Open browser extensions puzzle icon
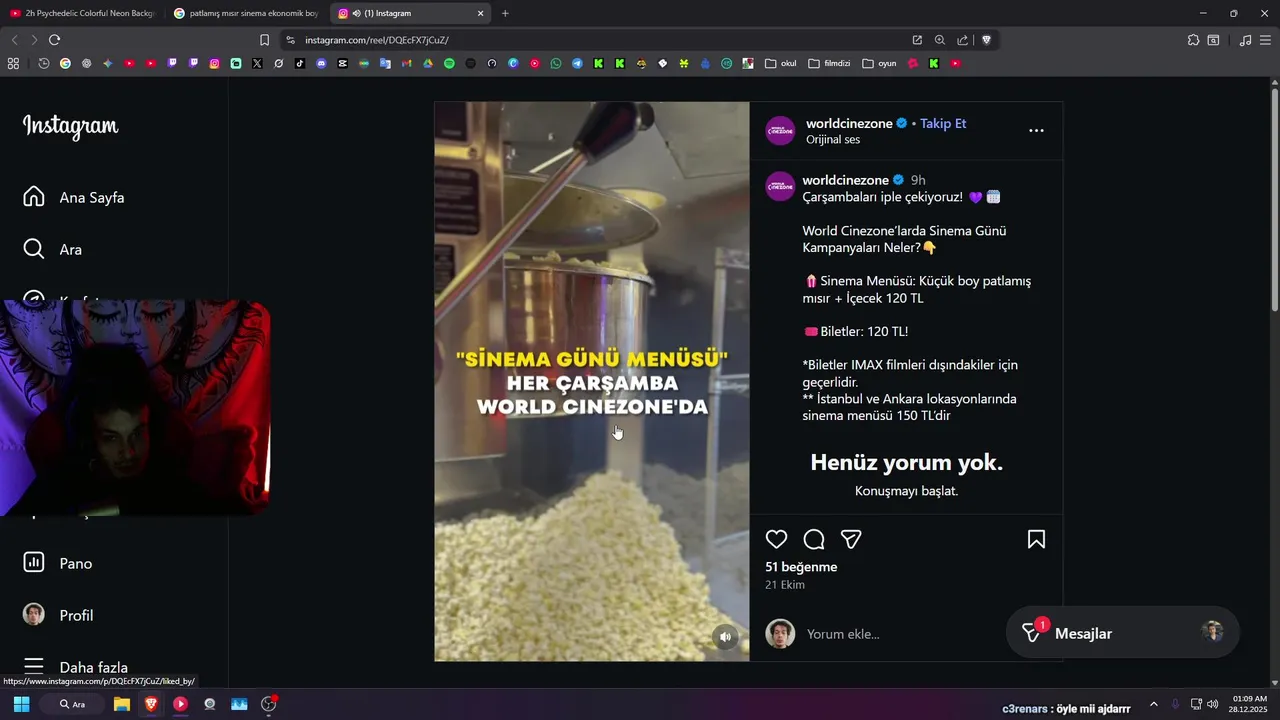Image resolution: width=1280 pixels, height=720 pixels. point(1193,40)
